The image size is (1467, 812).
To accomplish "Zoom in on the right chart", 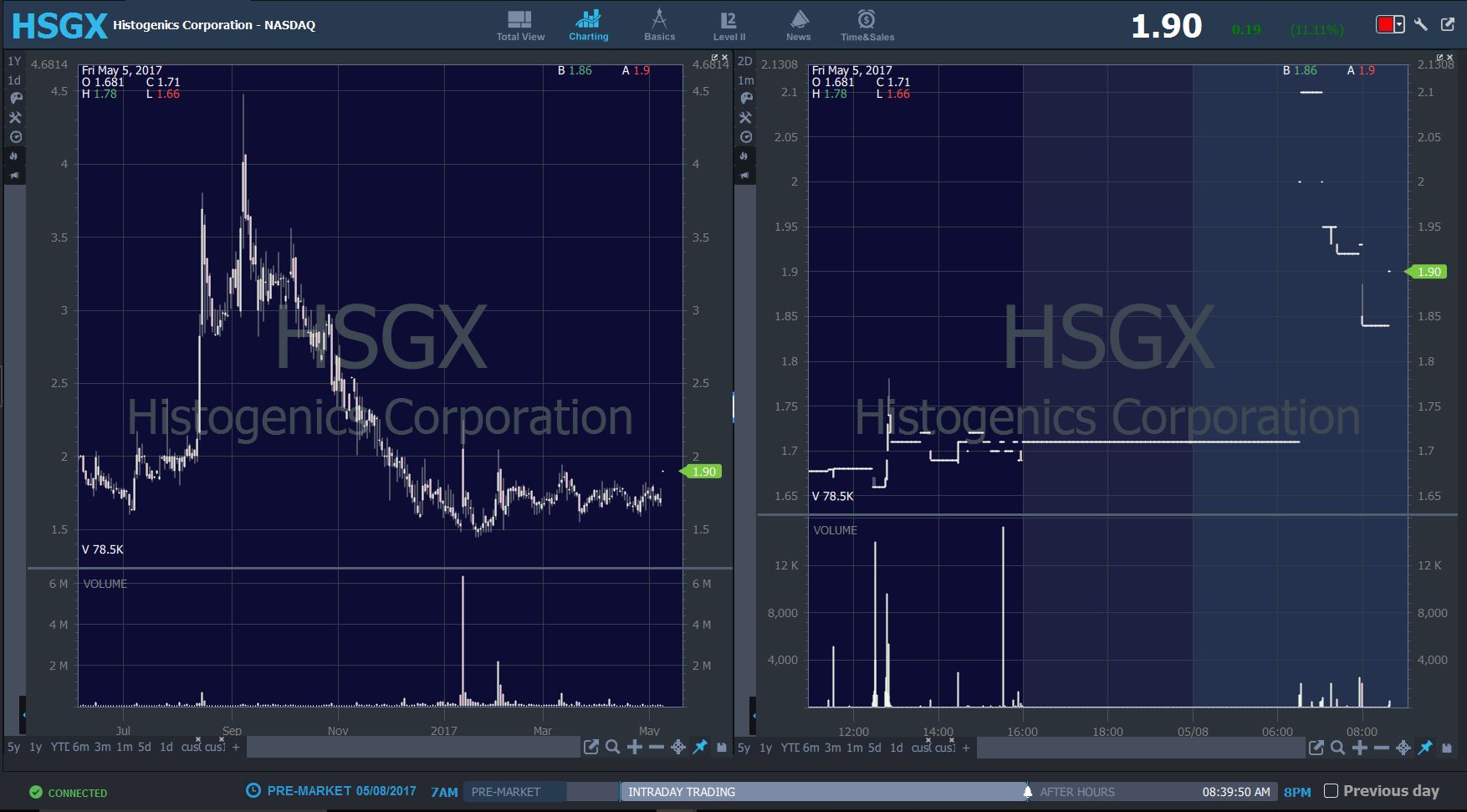I will pos(1360,747).
